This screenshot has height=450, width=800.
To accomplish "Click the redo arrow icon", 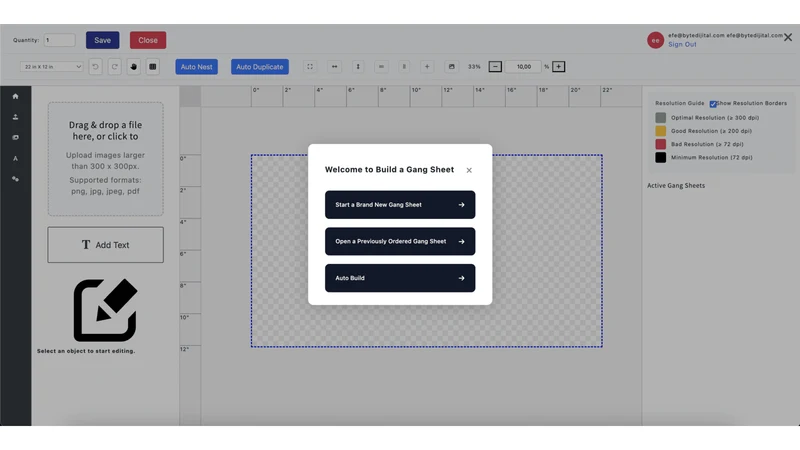I will (115, 67).
